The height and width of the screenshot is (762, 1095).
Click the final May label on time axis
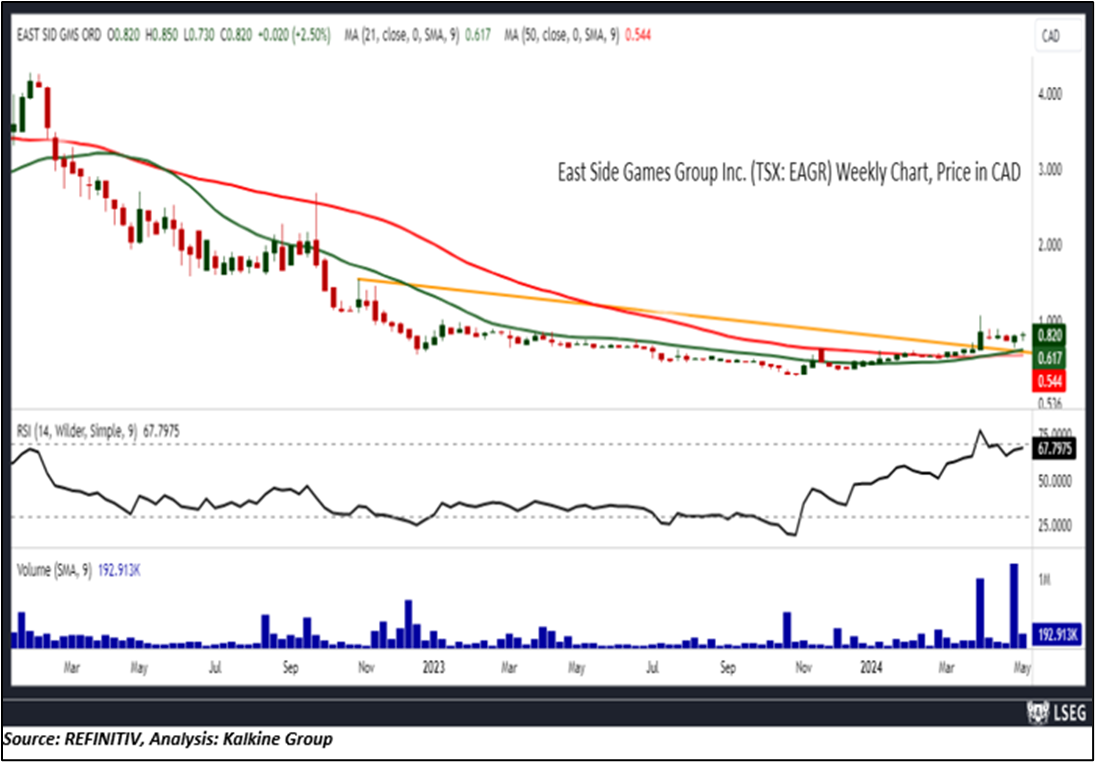coord(1022,668)
